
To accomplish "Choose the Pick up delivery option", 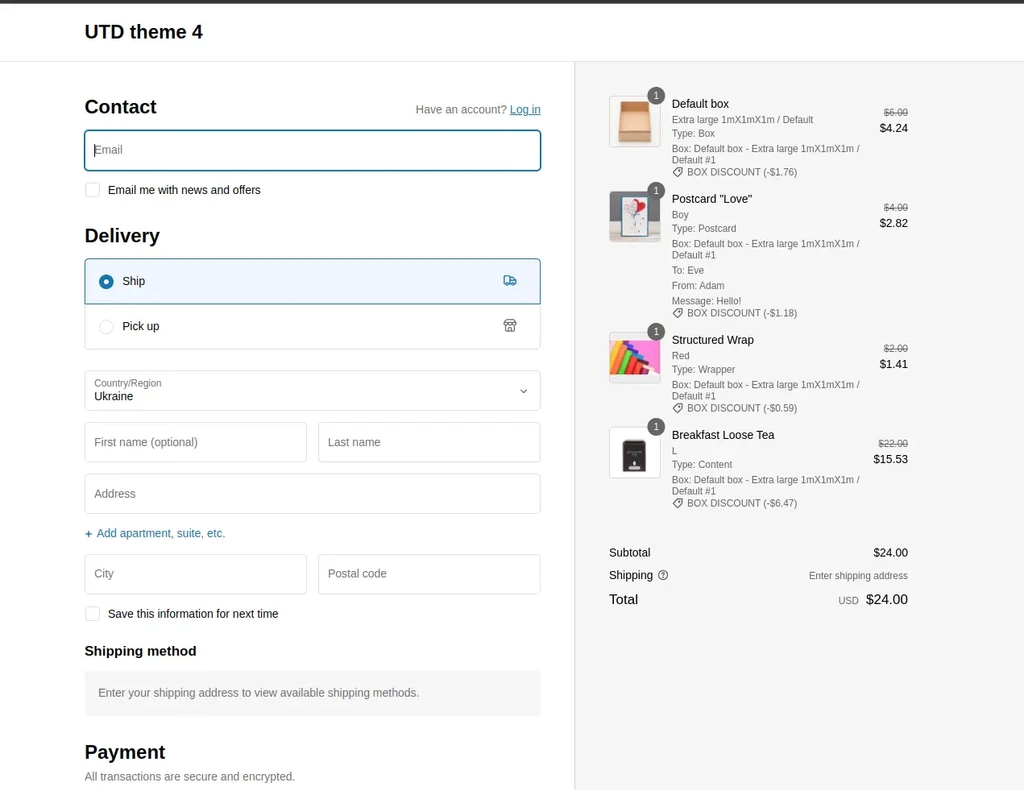I will [312, 326].
